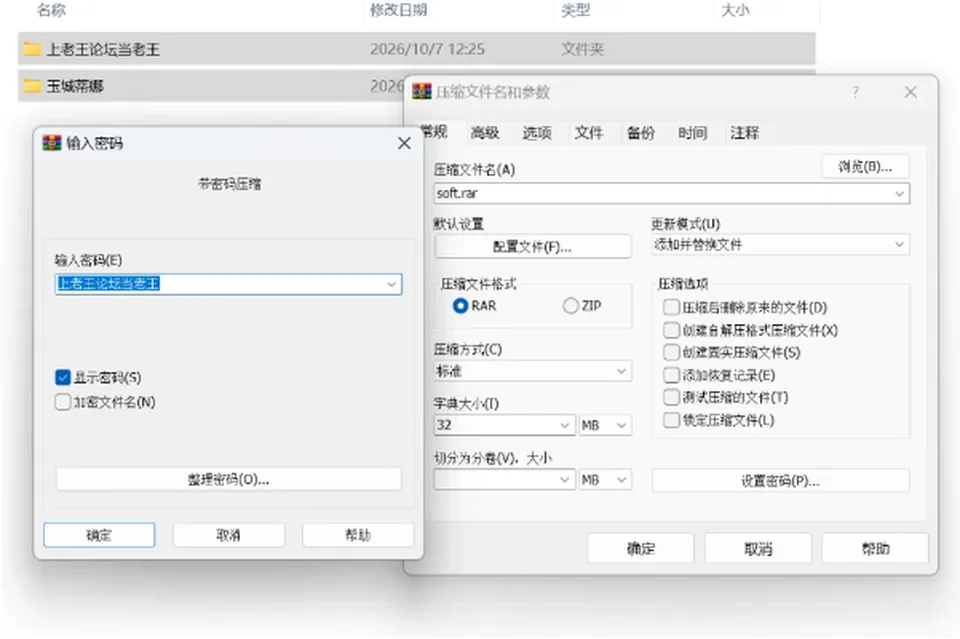Switch to the 选项 tab
The width and height of the screenshot is (960, 639).
[537, 133]
